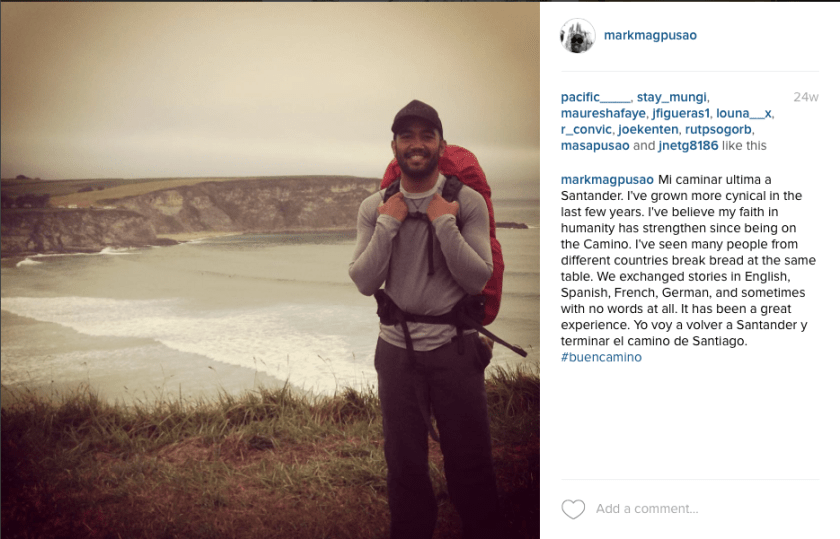Viewport: 840px width, 539px height.
Task: Click the caption text about the Camino
Action: pos(688,260)
